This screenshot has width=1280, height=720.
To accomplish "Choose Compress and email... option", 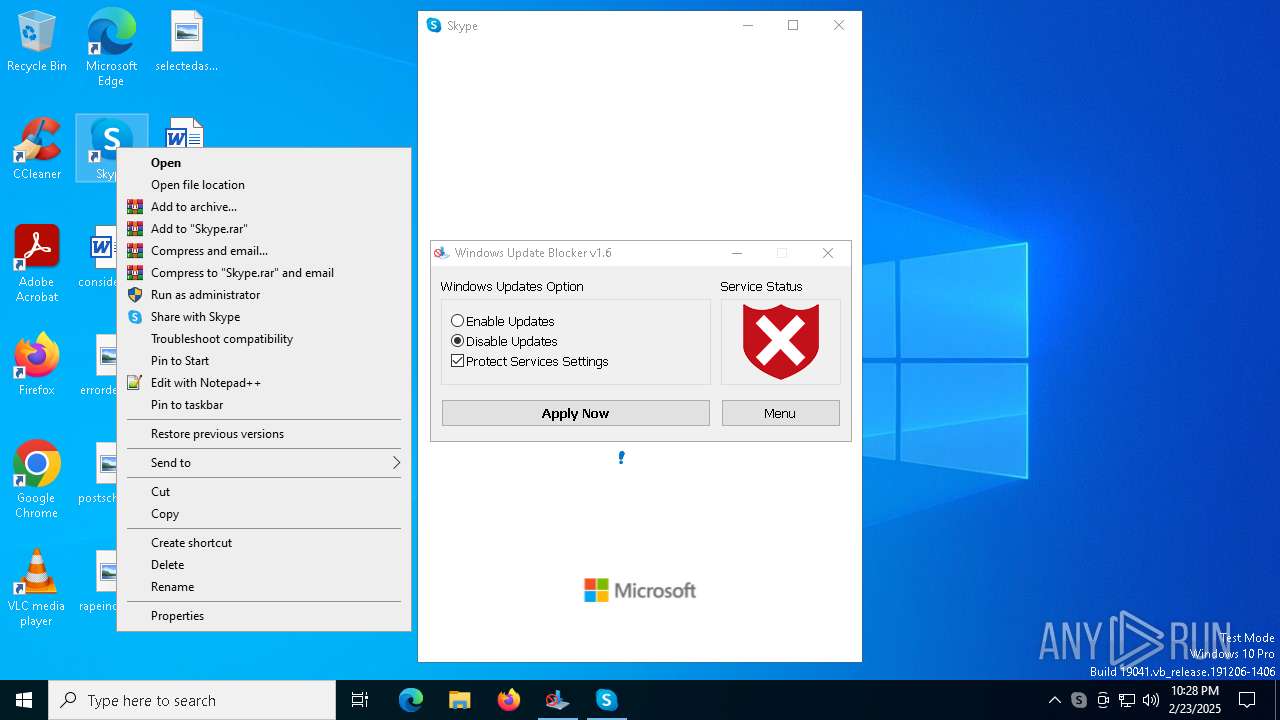I will [264, 251].
